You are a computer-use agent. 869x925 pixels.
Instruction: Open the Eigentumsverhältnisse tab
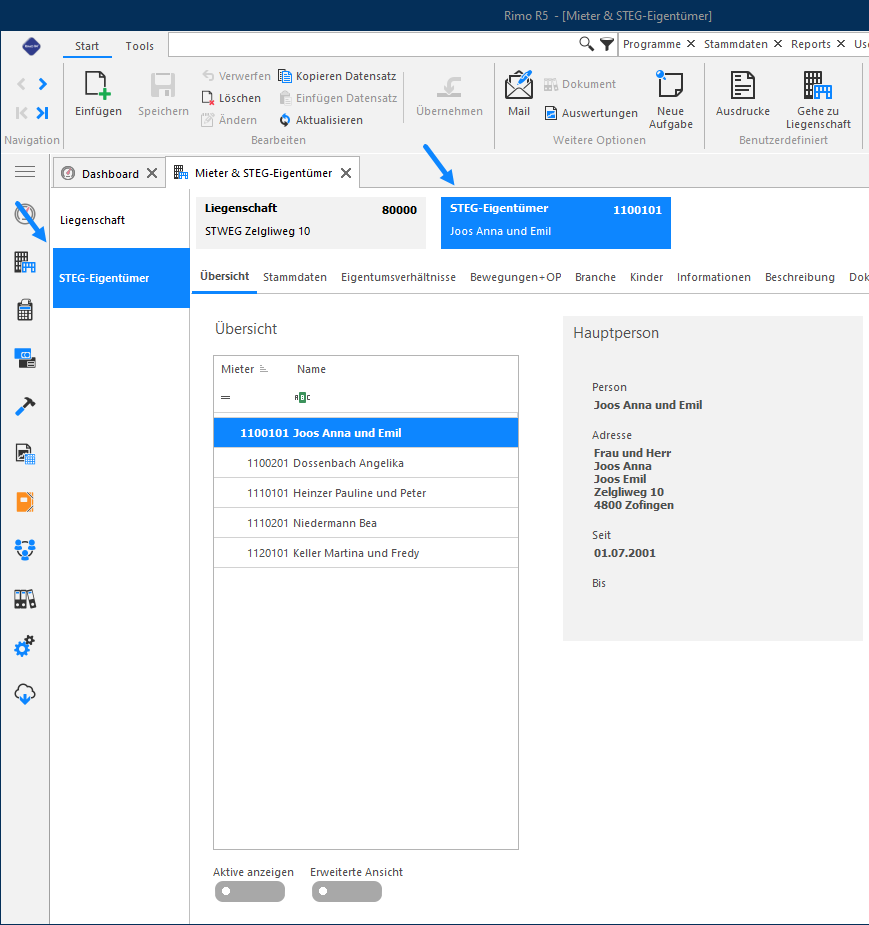[398, 277]
